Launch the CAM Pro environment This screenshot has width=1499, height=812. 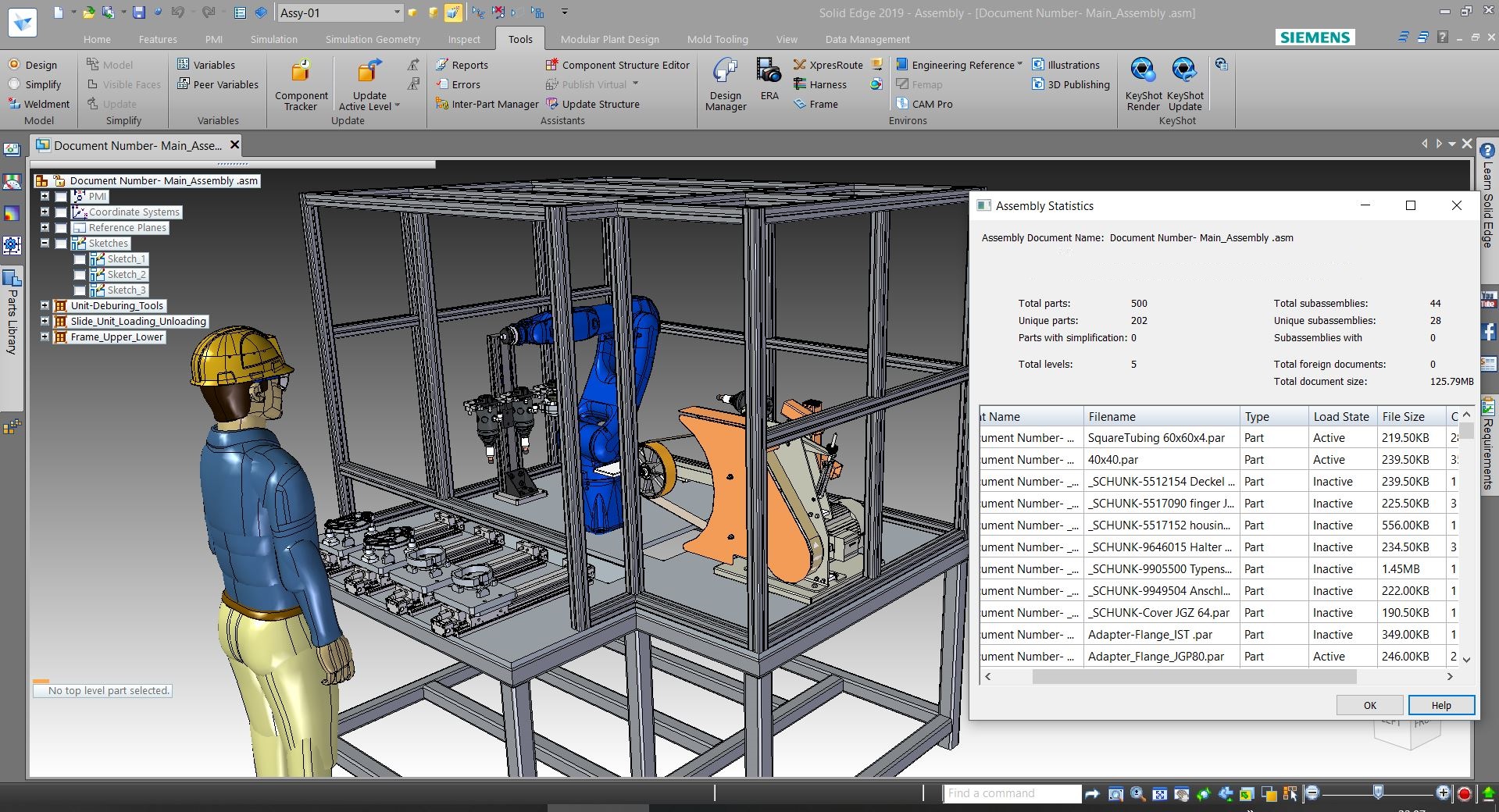[x=924, y=104]
